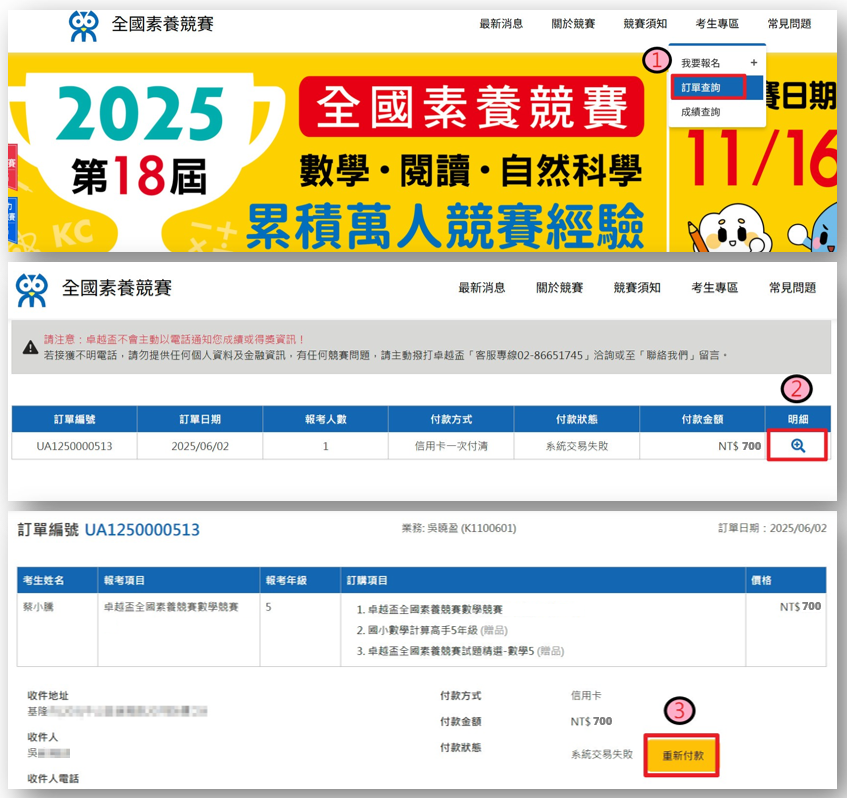Open 關於競賽 on the banner page navigation

point(573,24)
